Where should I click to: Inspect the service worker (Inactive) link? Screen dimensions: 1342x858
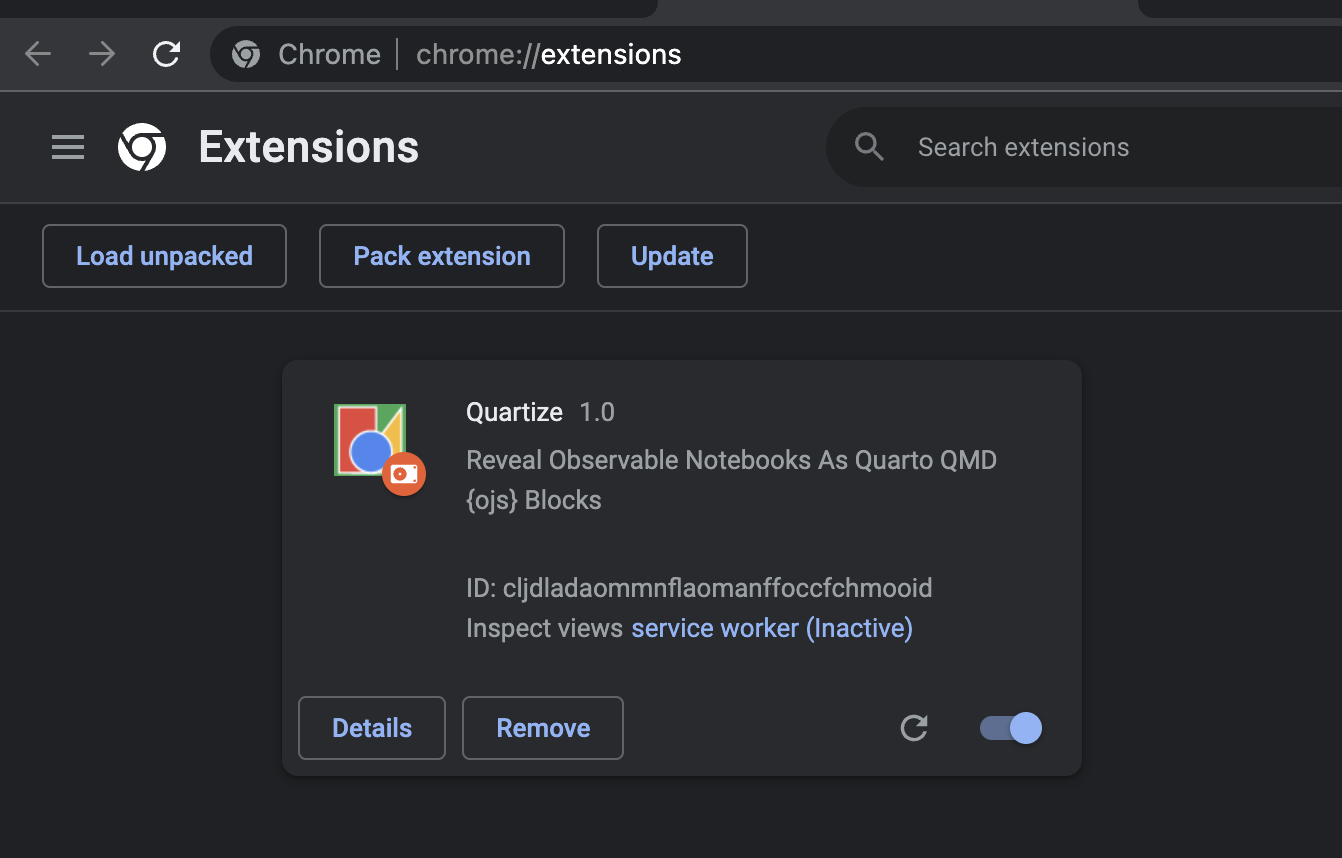coord(772,628)
